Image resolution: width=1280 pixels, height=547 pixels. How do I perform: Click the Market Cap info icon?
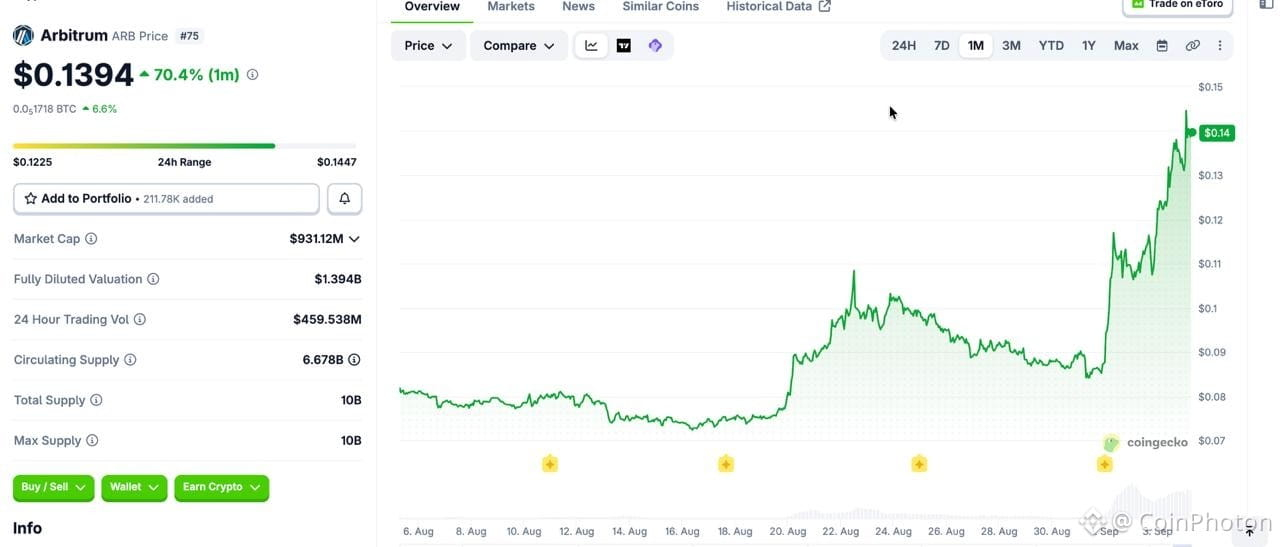click(x=91, y=239)
